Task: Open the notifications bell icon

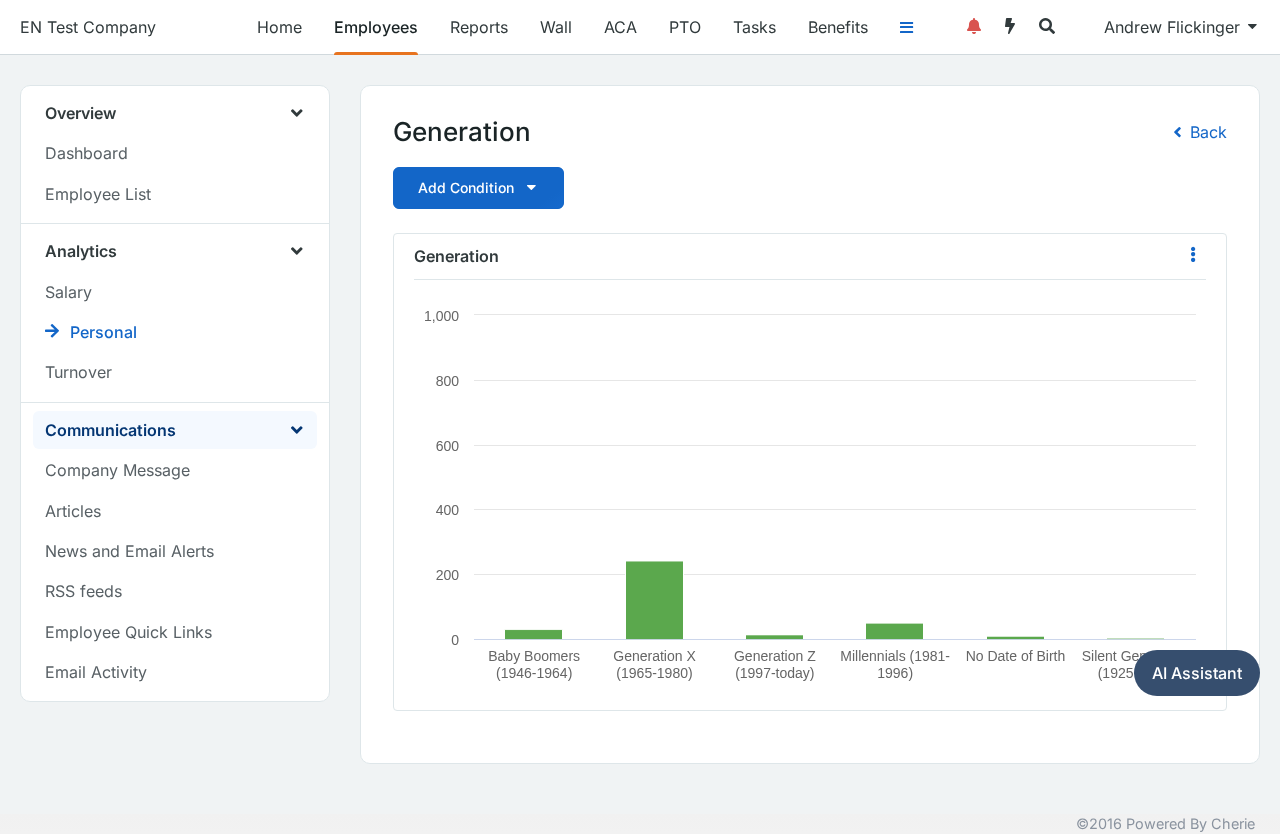Action: point(974,27)
